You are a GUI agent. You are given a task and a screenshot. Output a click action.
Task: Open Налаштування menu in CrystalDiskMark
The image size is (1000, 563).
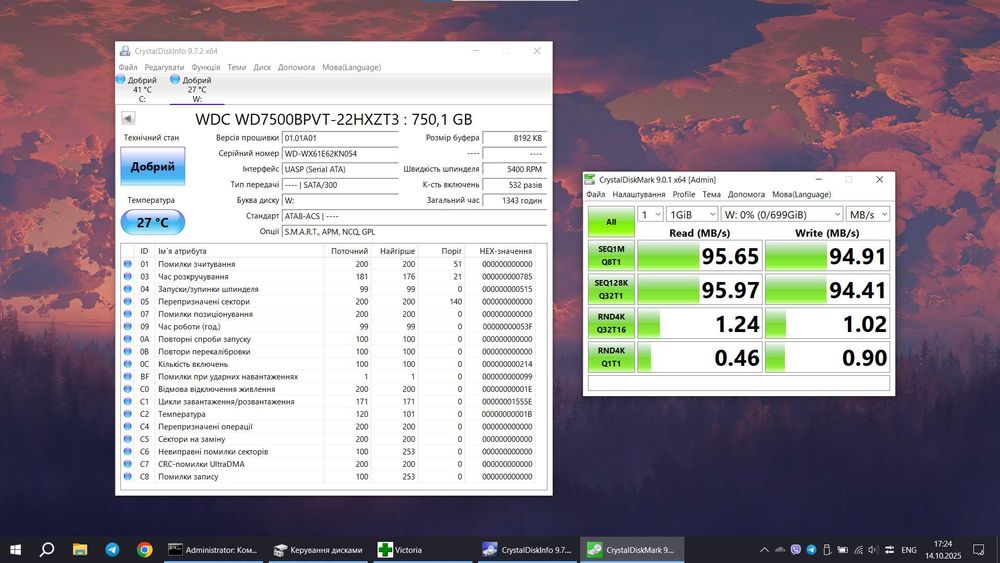[638, 194]
